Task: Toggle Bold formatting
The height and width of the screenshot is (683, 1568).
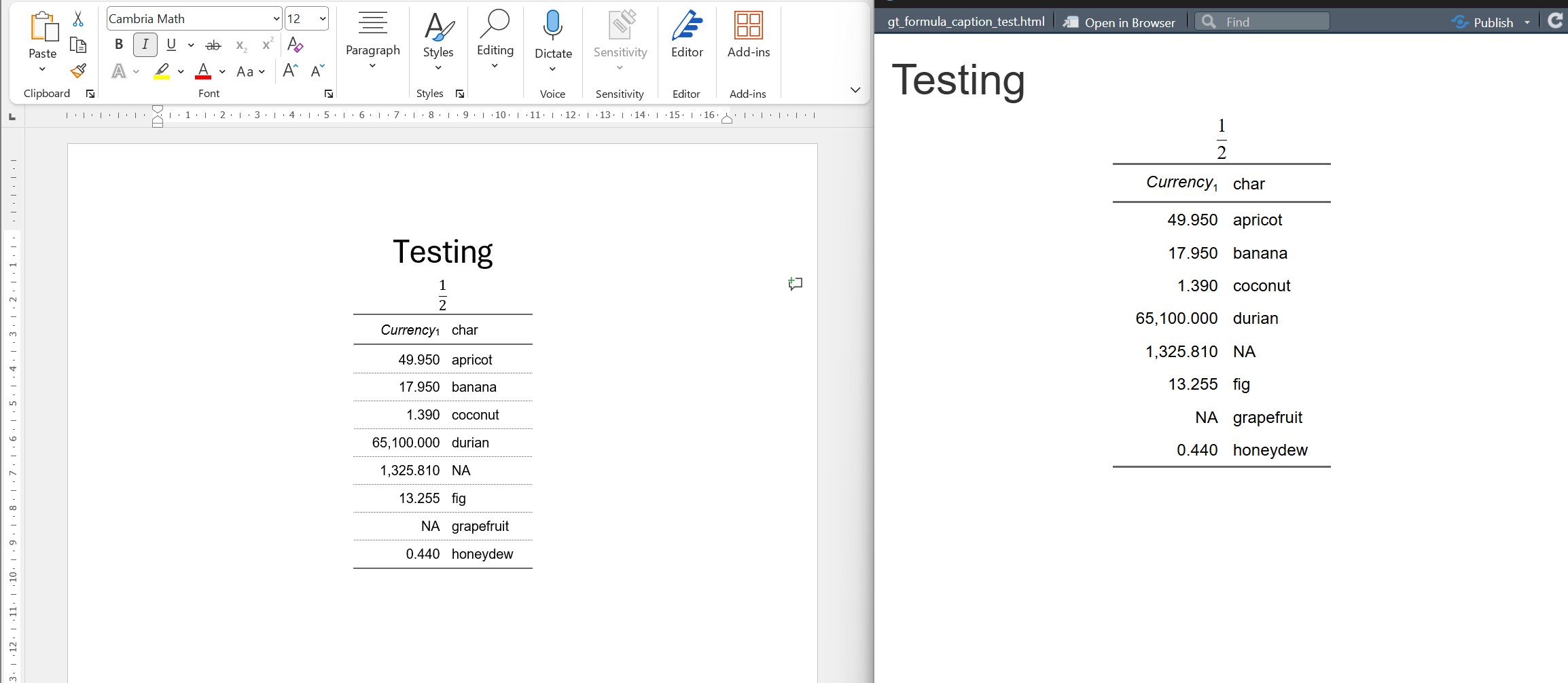Action: tap(119, 45)
